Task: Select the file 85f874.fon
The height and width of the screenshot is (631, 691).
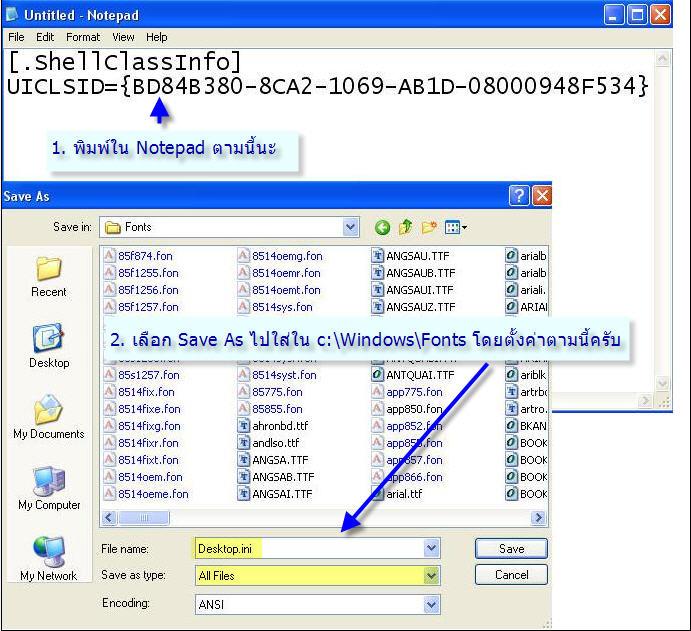Action: pyautogui.click(x=138, y=256)
